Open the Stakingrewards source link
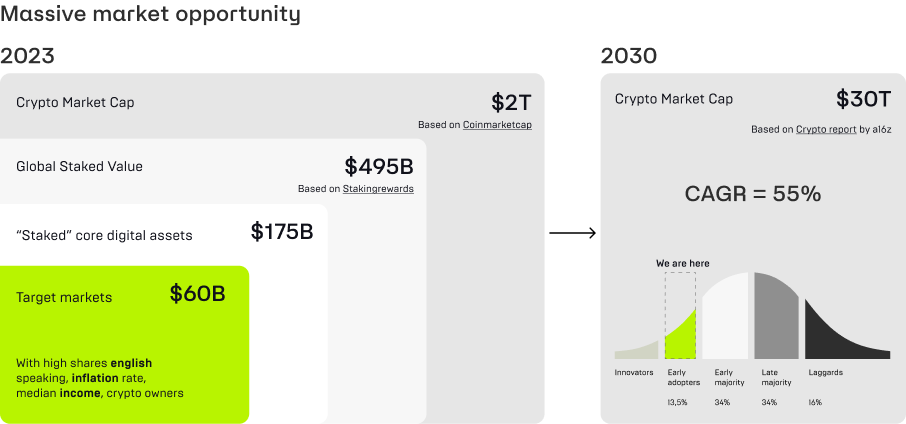The height and width of the screenshot is (424, 906). click(x=379, y=189)
